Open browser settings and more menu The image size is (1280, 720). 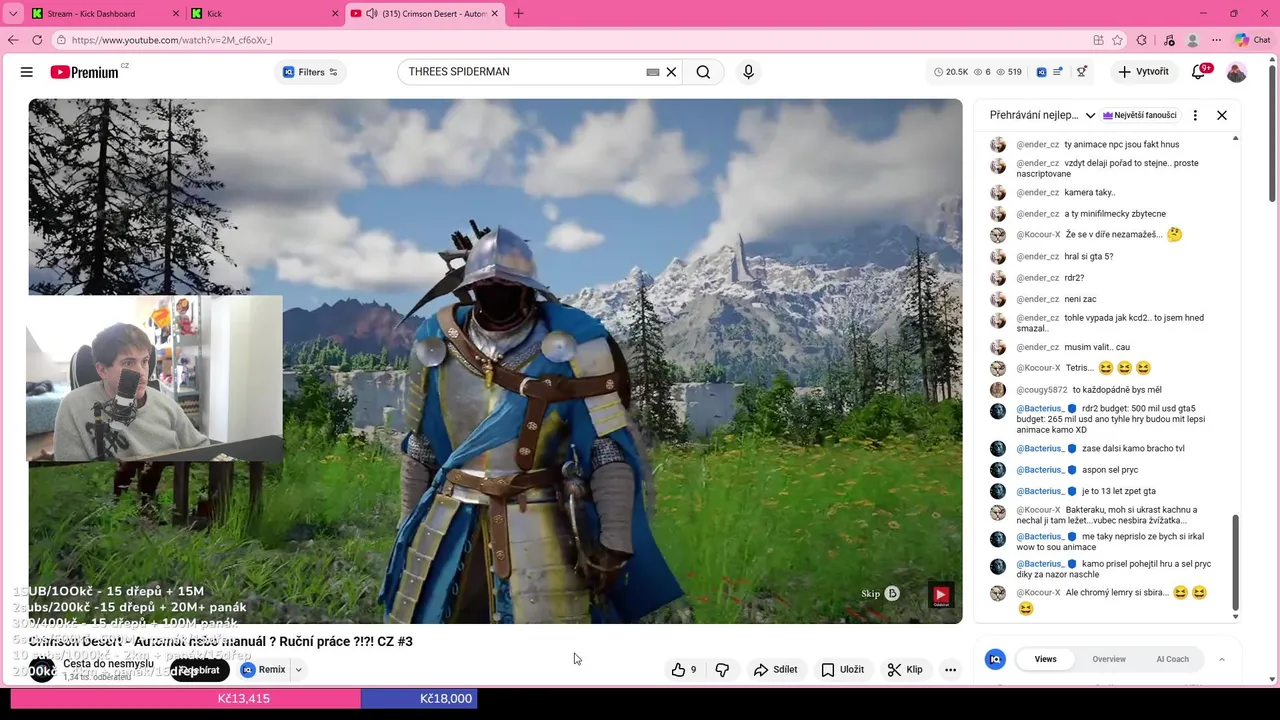1216,40
